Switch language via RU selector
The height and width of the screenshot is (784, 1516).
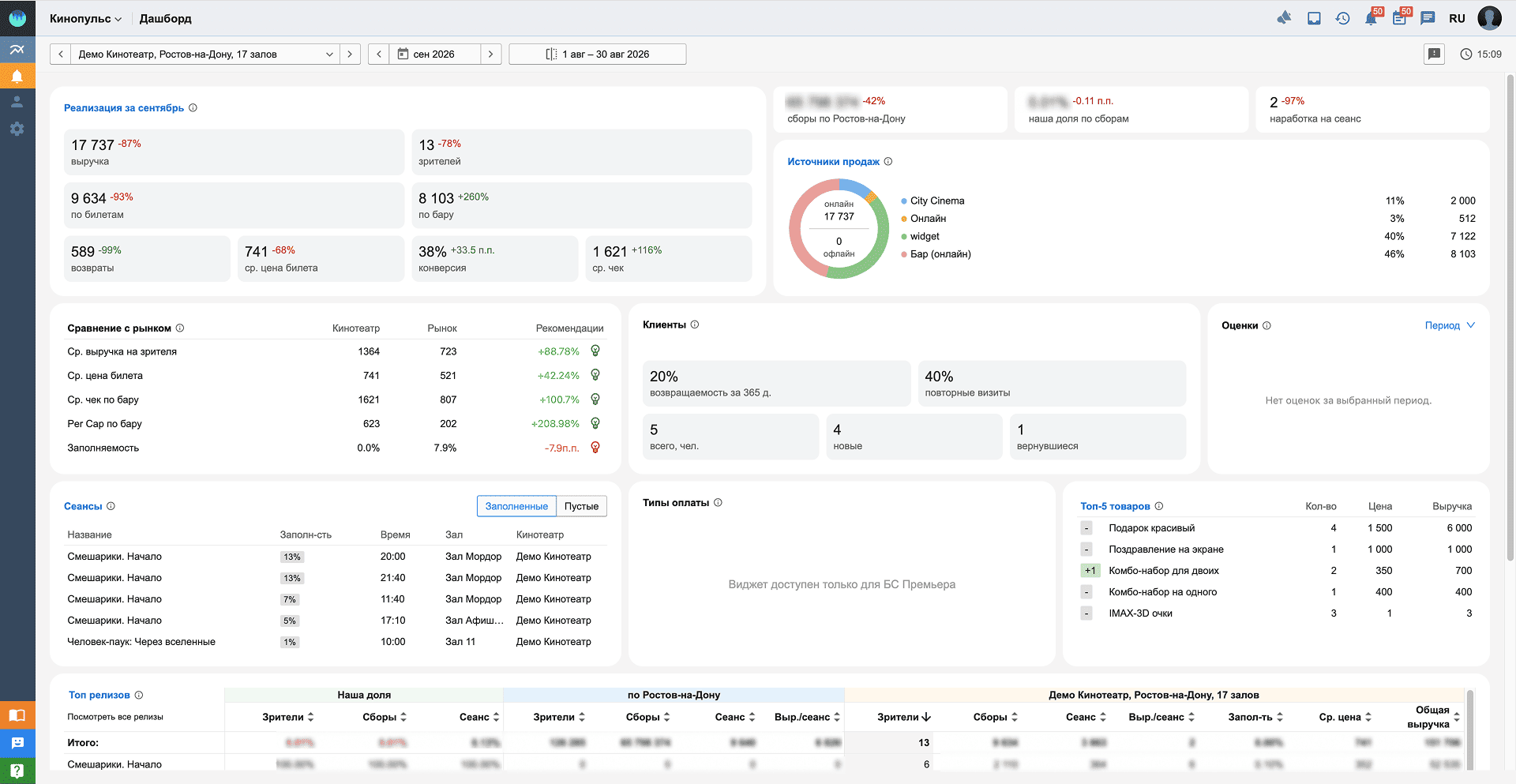1457,18
